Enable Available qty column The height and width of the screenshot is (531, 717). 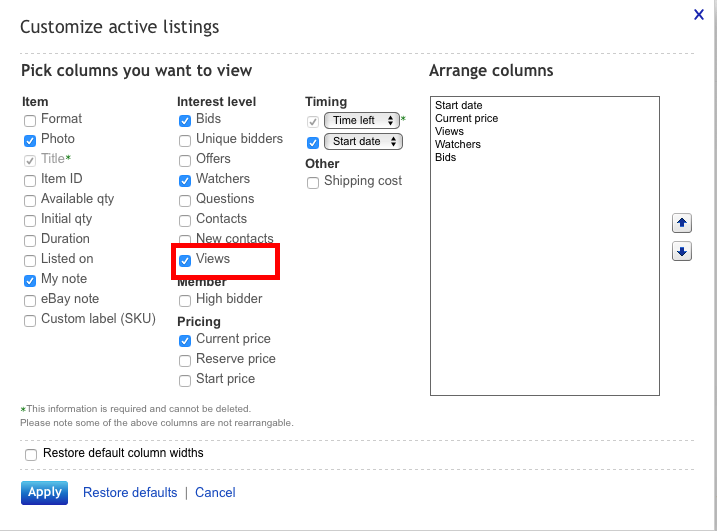(x=30, y=201)
